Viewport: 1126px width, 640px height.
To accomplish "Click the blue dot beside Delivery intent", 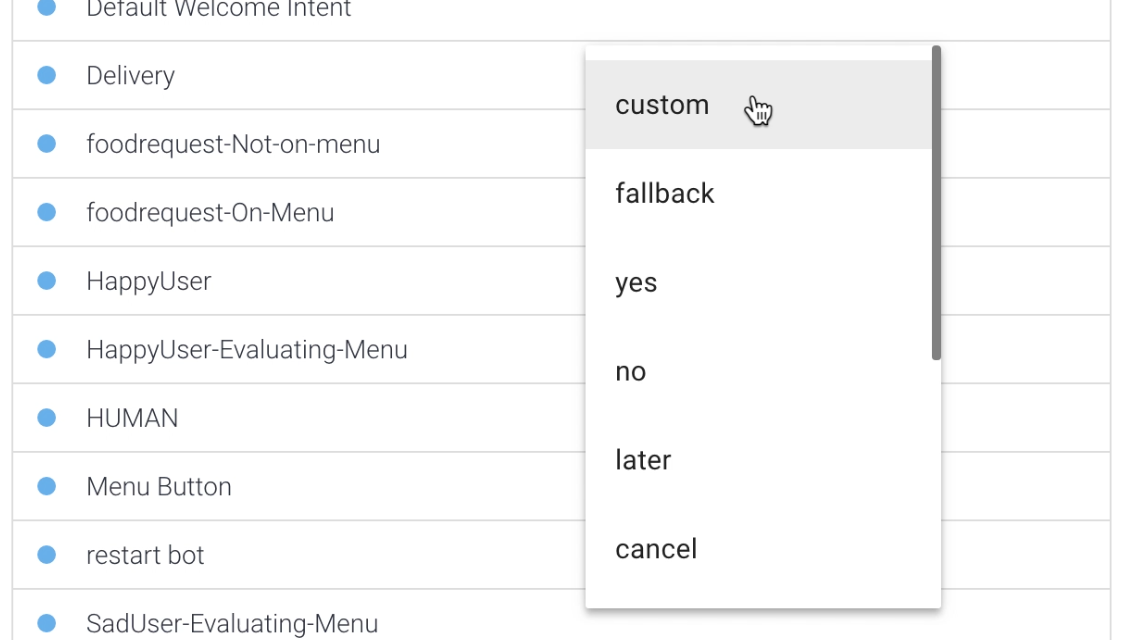I will pos(46,75).
